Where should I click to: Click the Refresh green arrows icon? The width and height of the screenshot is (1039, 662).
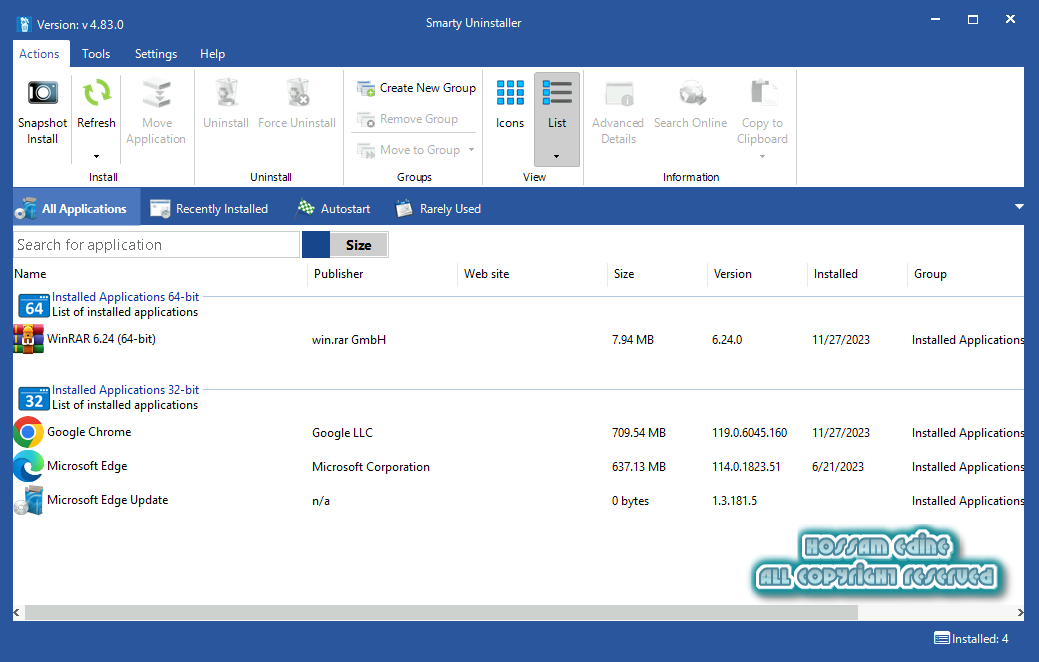97,93
